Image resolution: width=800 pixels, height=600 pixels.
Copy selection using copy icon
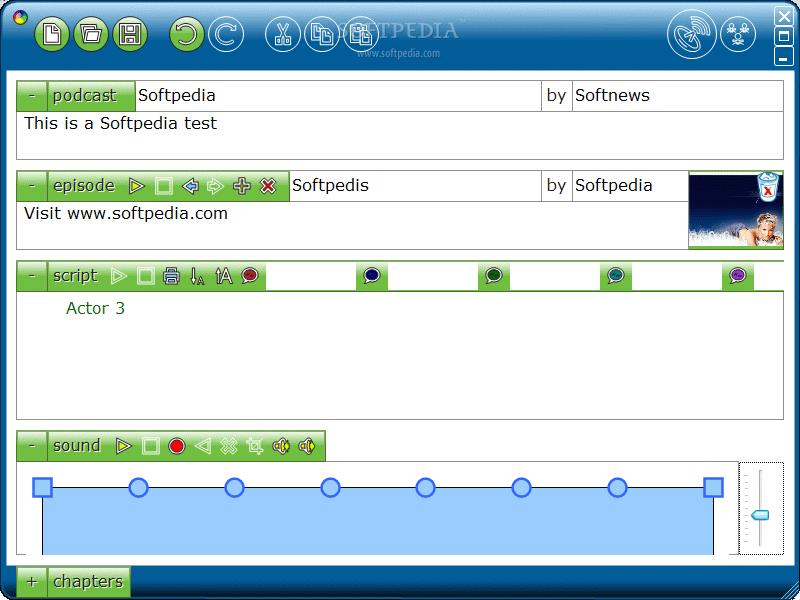[x=322, y=34]
